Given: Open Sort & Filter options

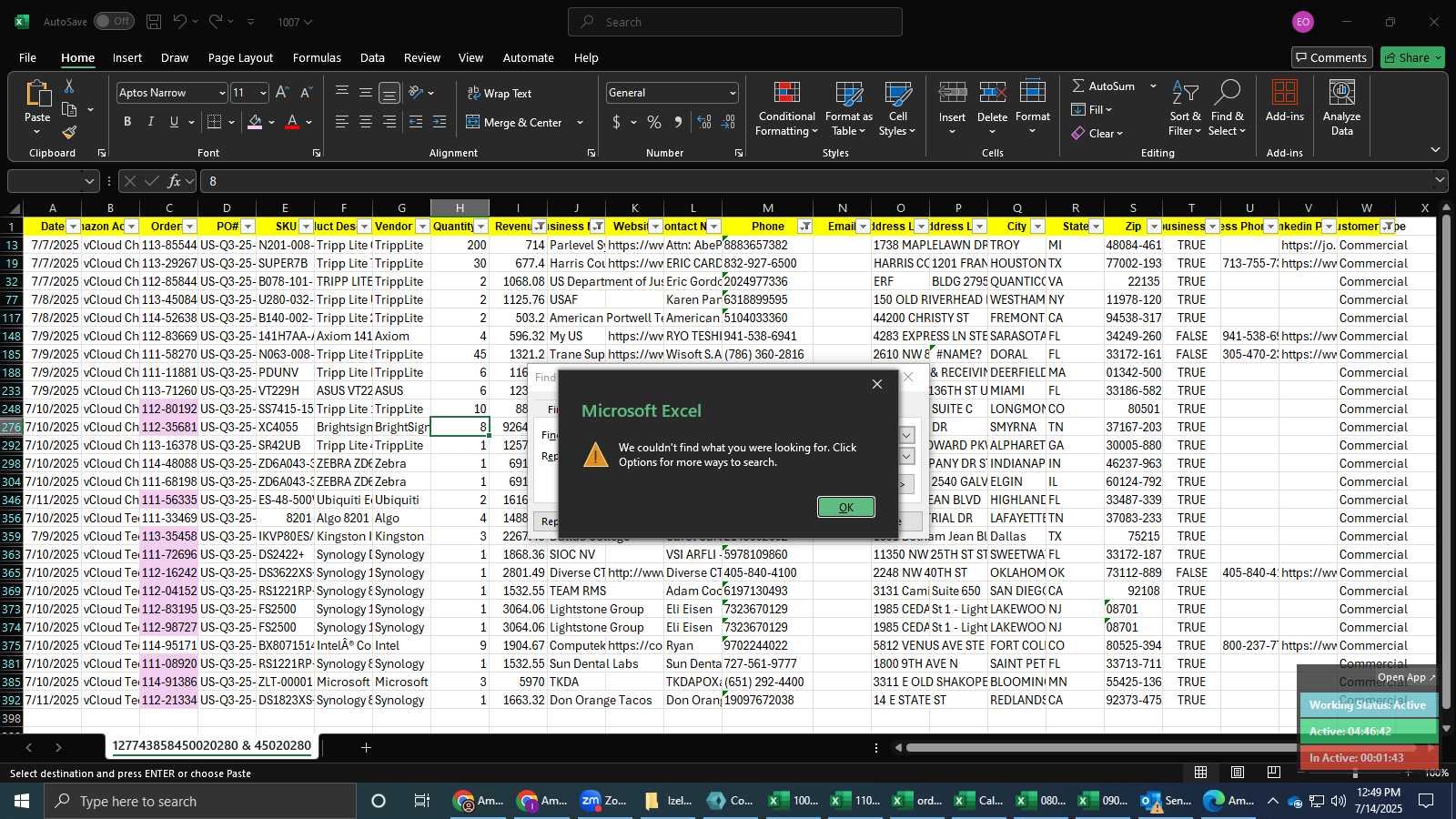Looking at the screenshot, I should [x=1185, y=109].
